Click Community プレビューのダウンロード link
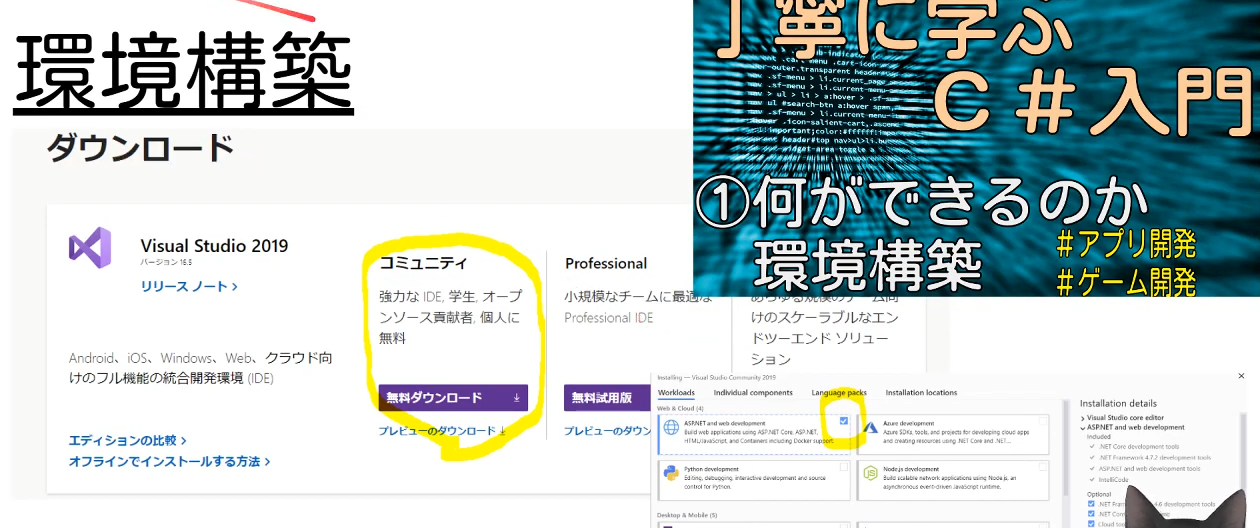 pyautogui.click(x=442, y=431)
